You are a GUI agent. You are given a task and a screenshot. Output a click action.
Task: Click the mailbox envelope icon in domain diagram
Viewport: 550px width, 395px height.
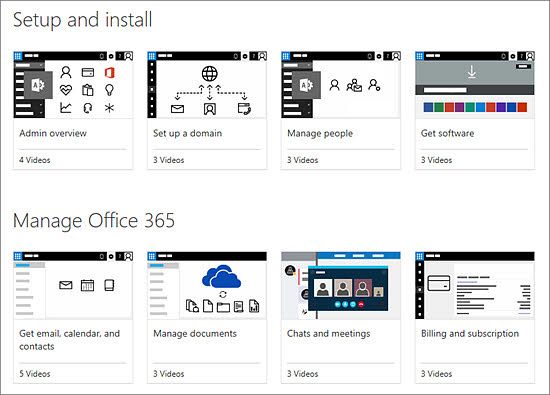pyautogui.click(x=177, y=109)
